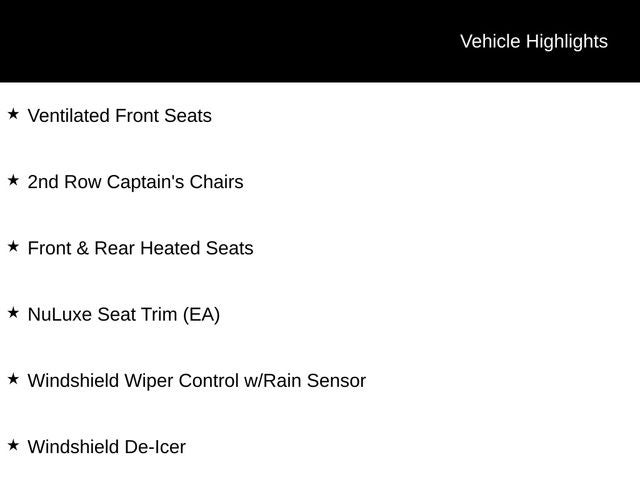Click the star bullet for NuLuxe Seat Trim
This screenshot has width=640, height=480.
coord(13,312)
